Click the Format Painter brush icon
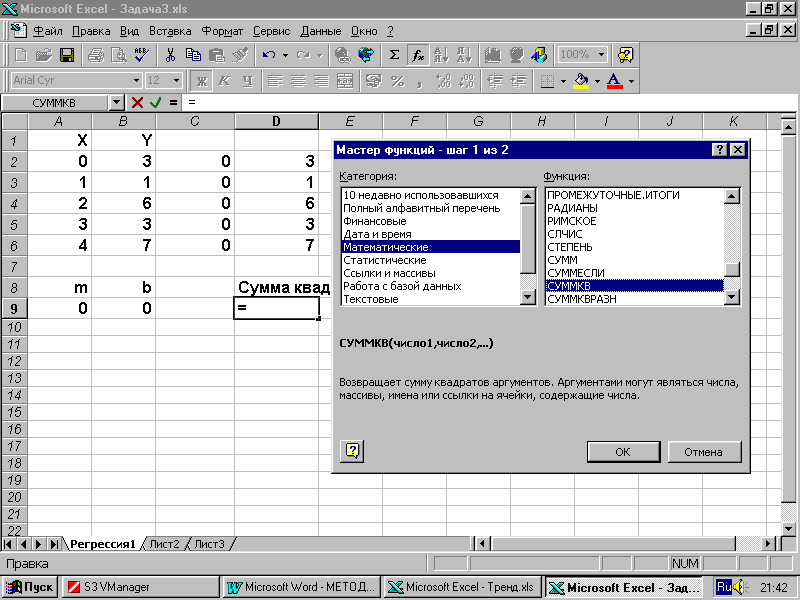Screen dimensions: 800x600 [x=240, y=55]
